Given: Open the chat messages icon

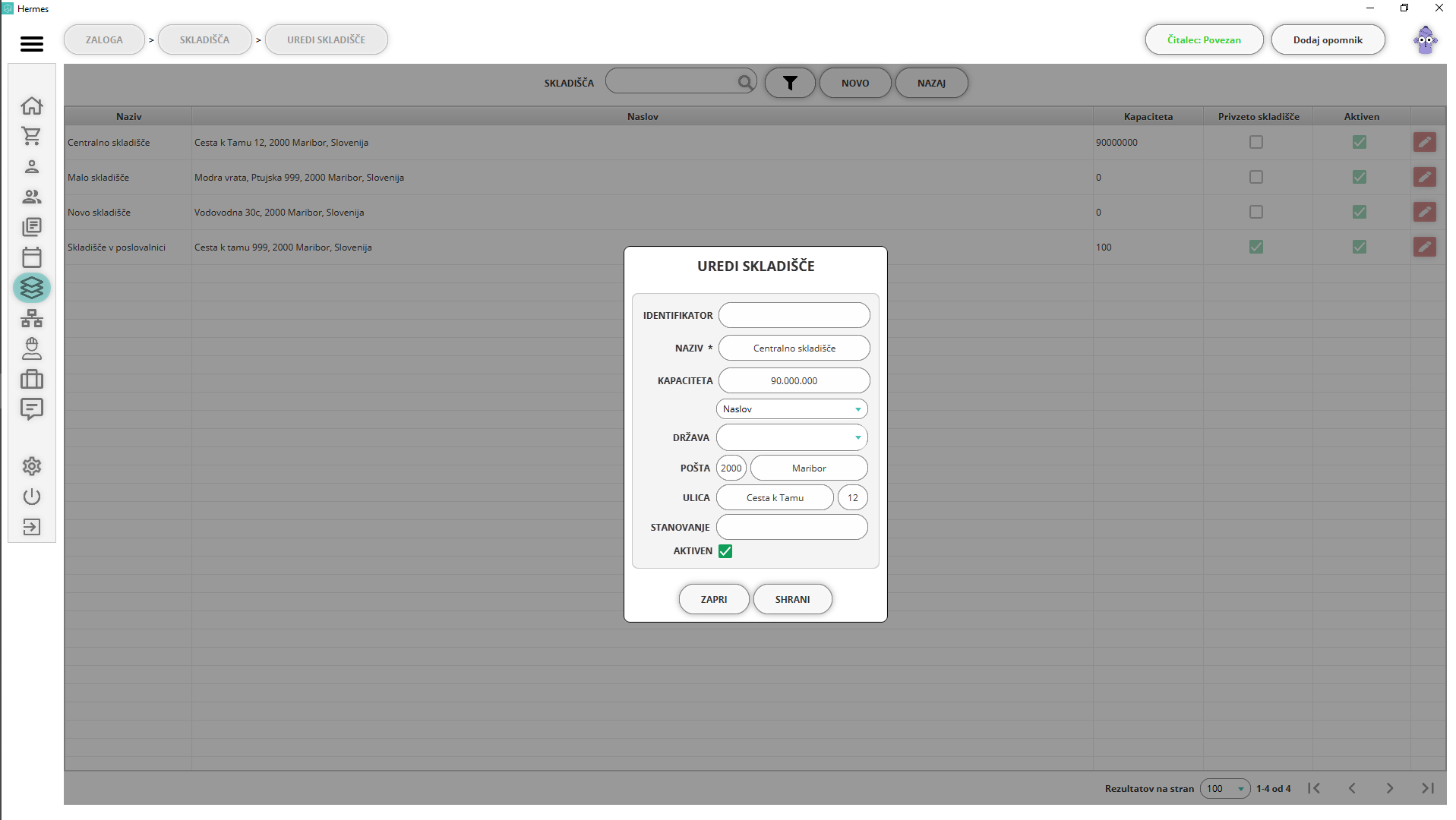Looking at the screenshot, I should (x=32, y=409).
